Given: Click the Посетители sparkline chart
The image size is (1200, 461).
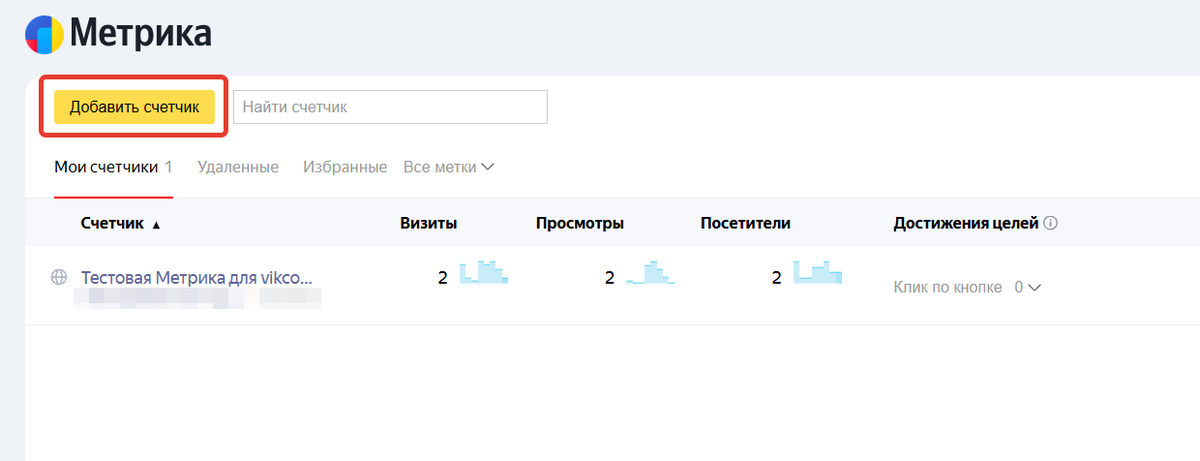Looking at the screenshot, I should click(818, 271).
